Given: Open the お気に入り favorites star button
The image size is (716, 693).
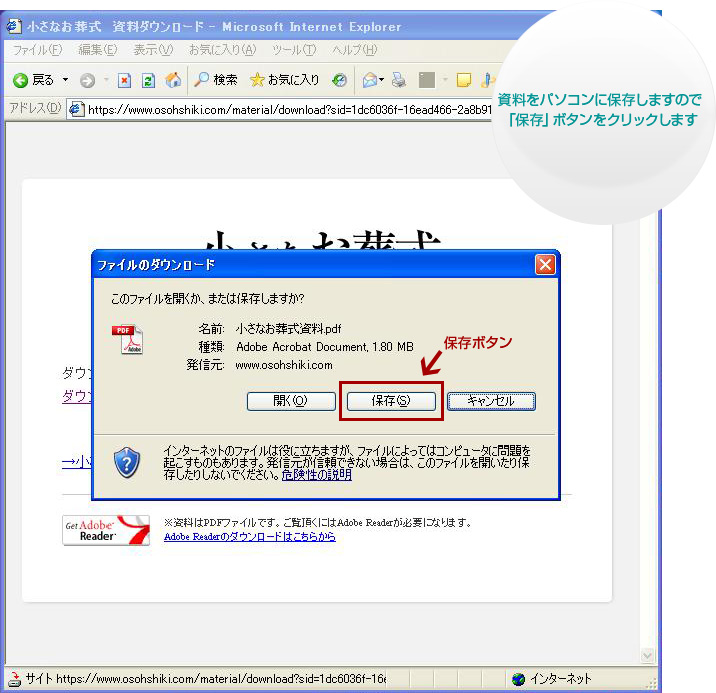Looking at the screenshot, I should point(284,80).
